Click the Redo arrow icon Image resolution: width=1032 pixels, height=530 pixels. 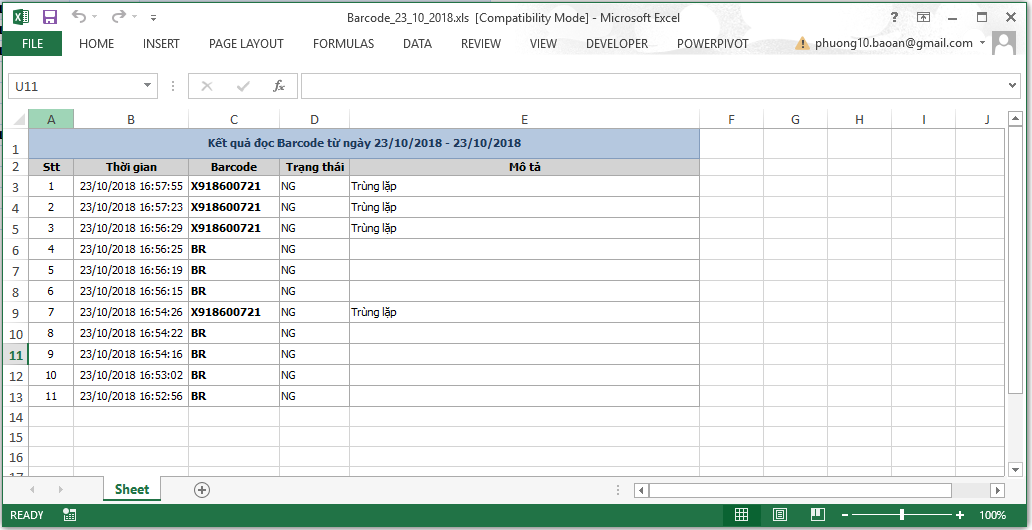(119, 17)
